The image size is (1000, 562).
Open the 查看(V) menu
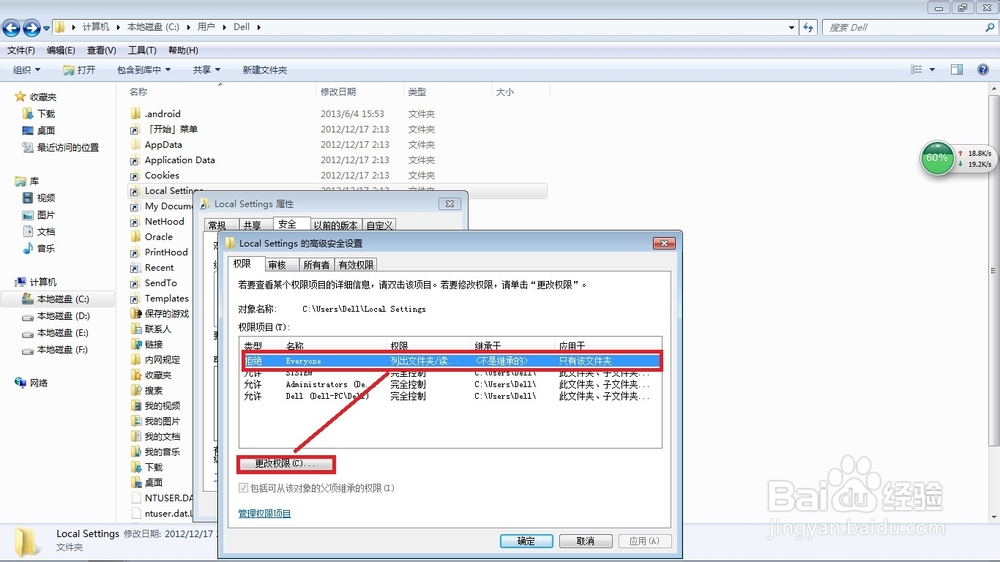(x=101, y=50)
